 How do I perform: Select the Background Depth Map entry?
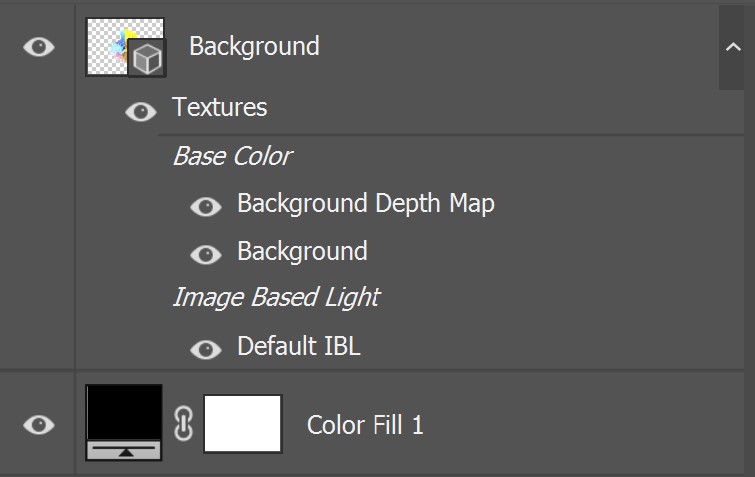365,204
